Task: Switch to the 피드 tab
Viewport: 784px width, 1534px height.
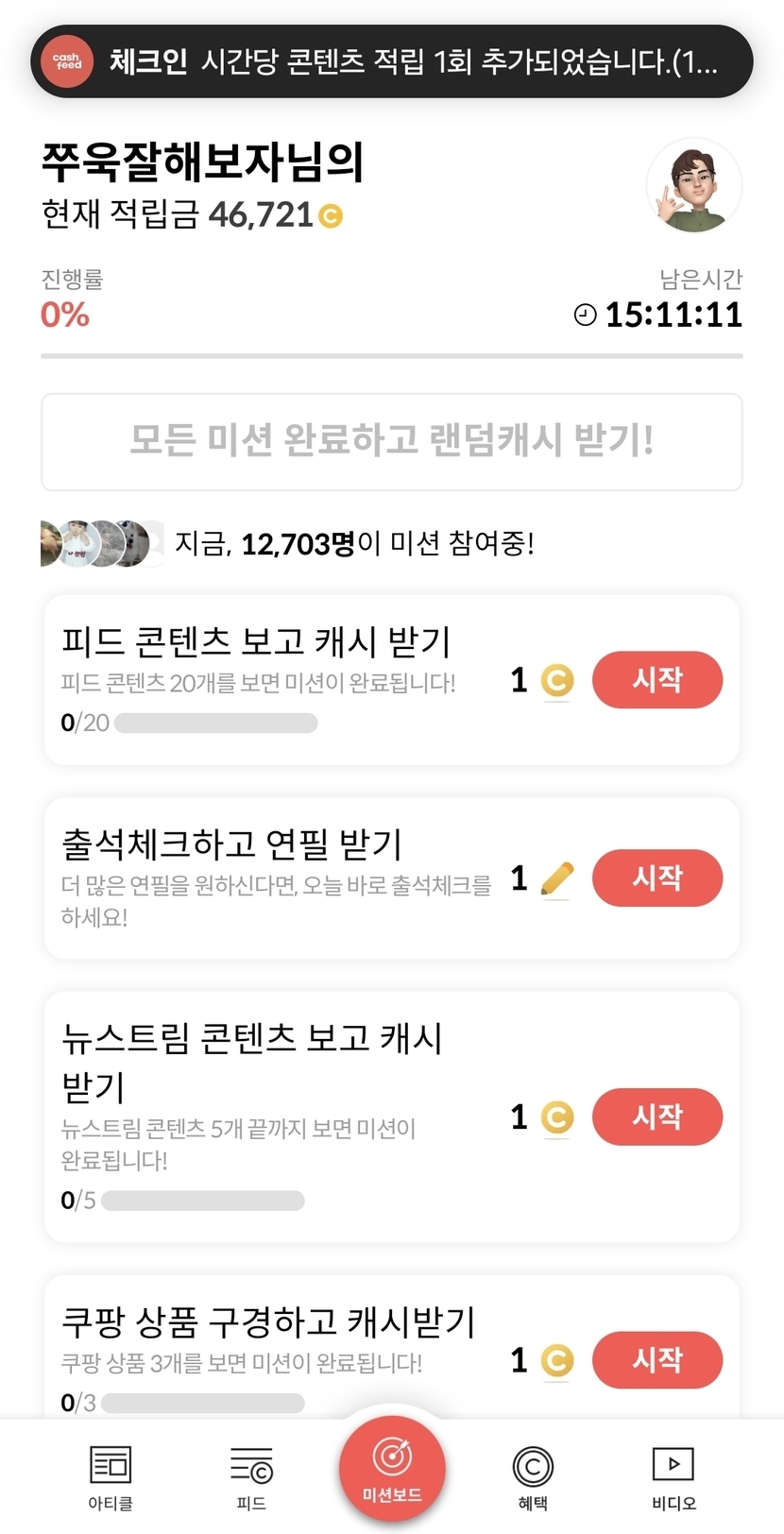Action: (251, 1477)
